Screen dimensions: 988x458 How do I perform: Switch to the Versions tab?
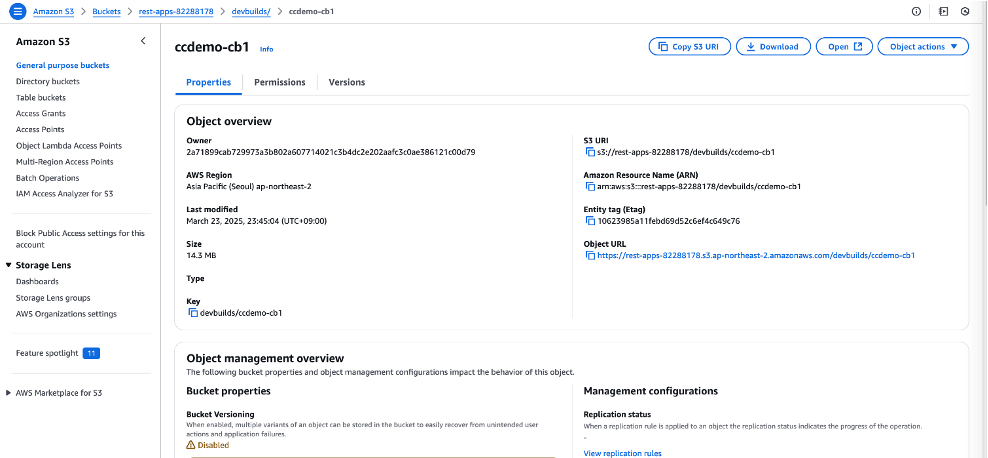tap(347, 82)
